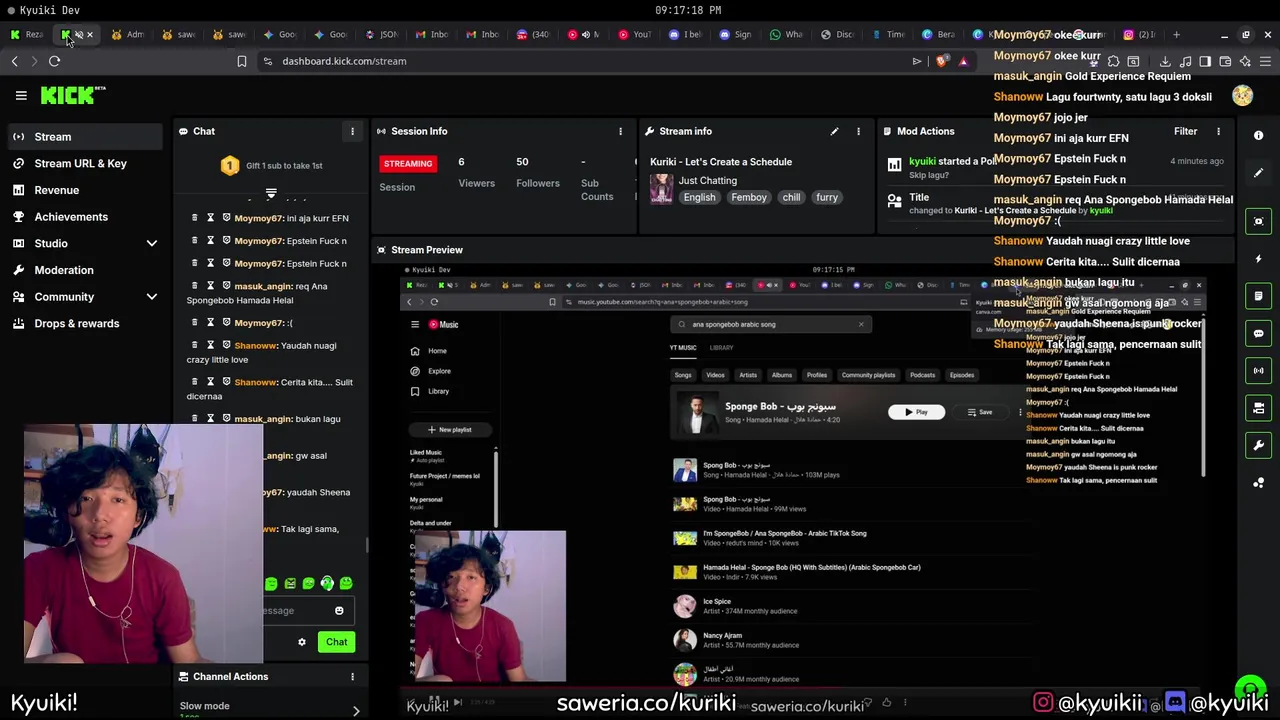This screenshot has height=720, width=1280.
Task: Select the furry stream tag
Action: tap(827, 198)
